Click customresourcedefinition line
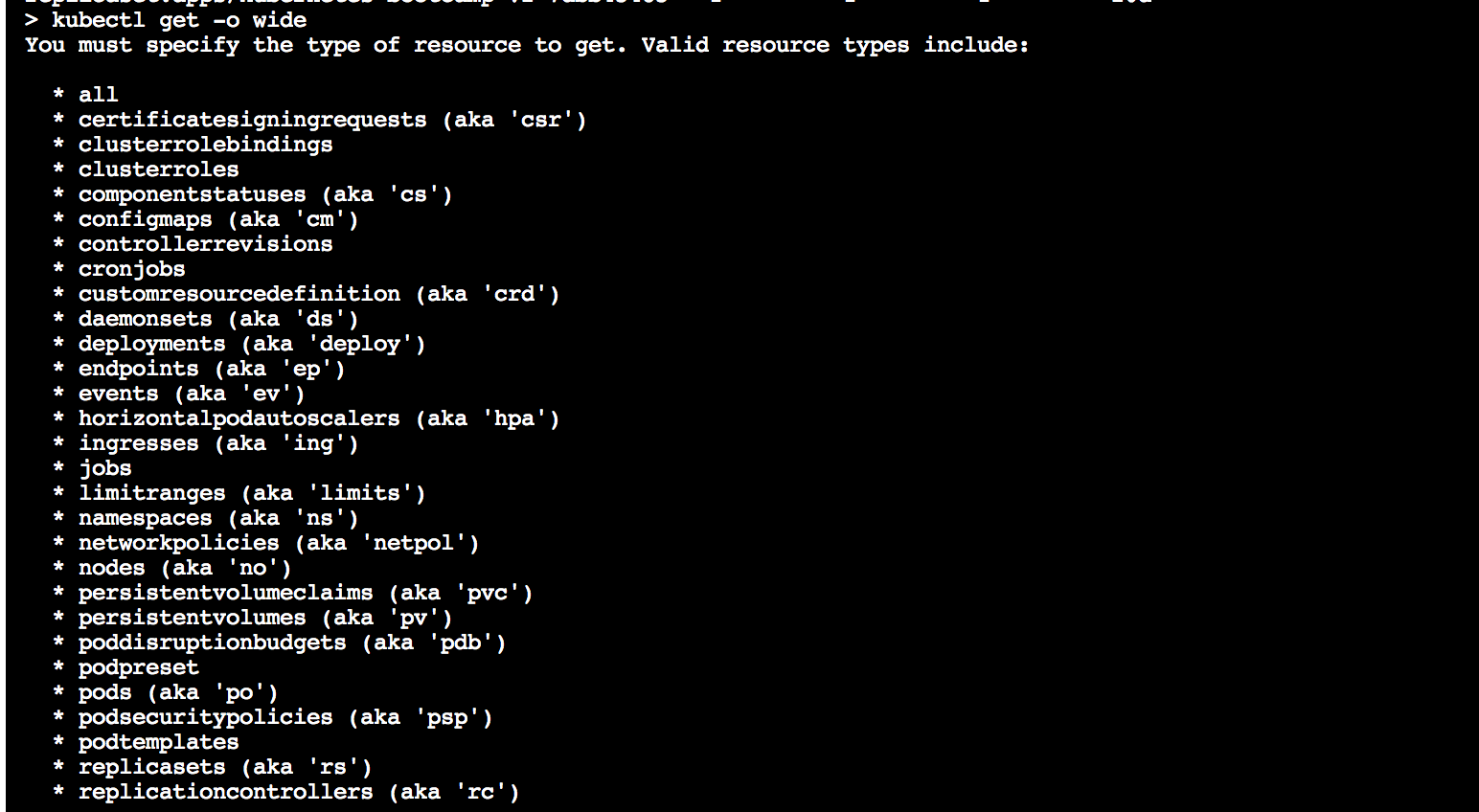Screen dimensions: 1479x812 (x=307, y=294)
